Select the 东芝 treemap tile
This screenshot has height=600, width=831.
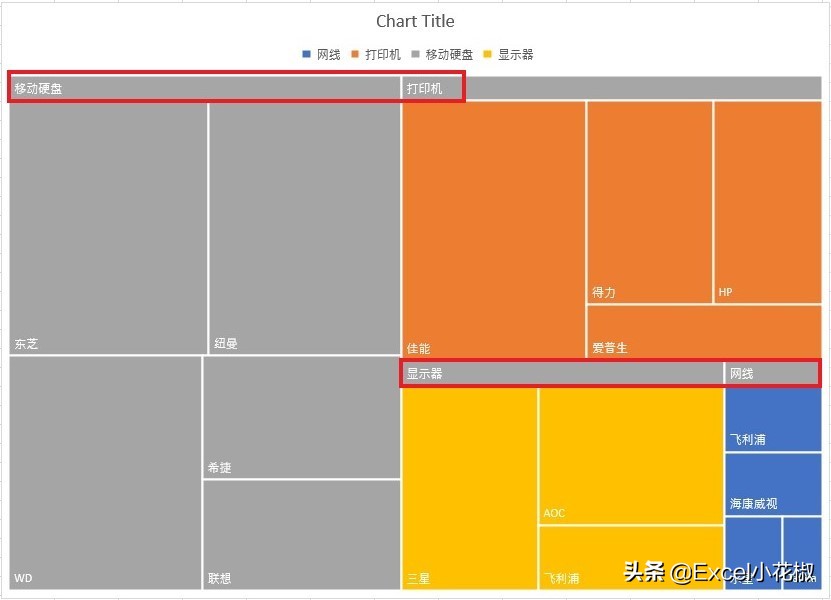(108, 228)
